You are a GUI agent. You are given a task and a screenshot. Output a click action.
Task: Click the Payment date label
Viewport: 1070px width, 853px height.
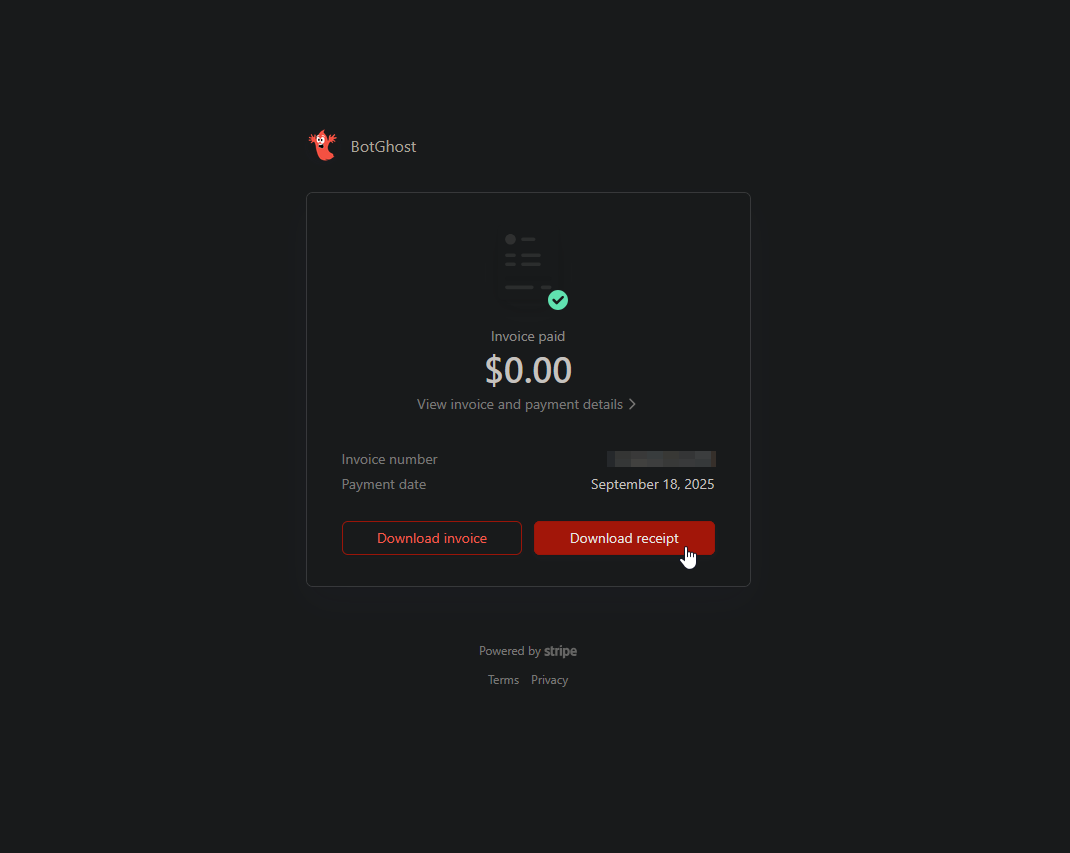(384, 484)
